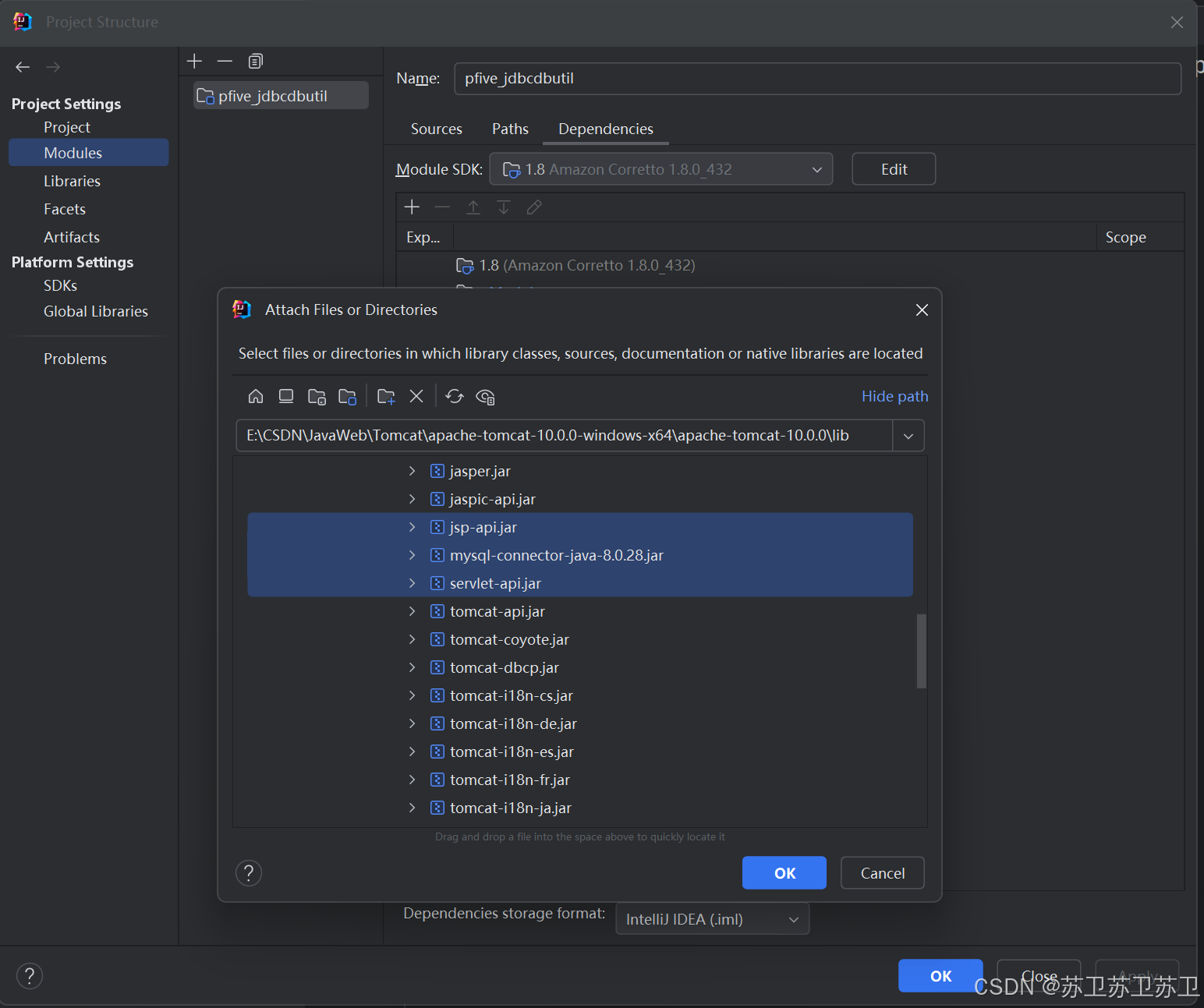Jump to module directory icon

348,396
